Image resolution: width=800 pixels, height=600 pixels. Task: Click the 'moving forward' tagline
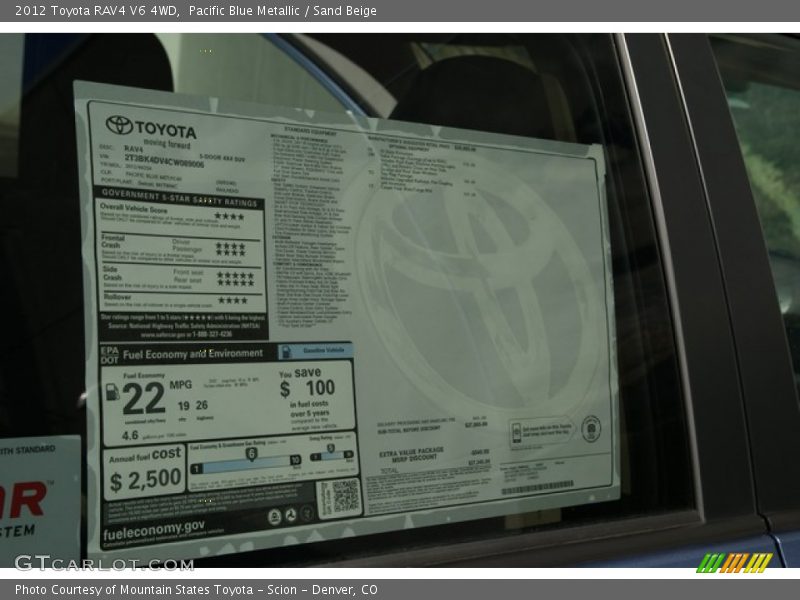click(167, 144)
